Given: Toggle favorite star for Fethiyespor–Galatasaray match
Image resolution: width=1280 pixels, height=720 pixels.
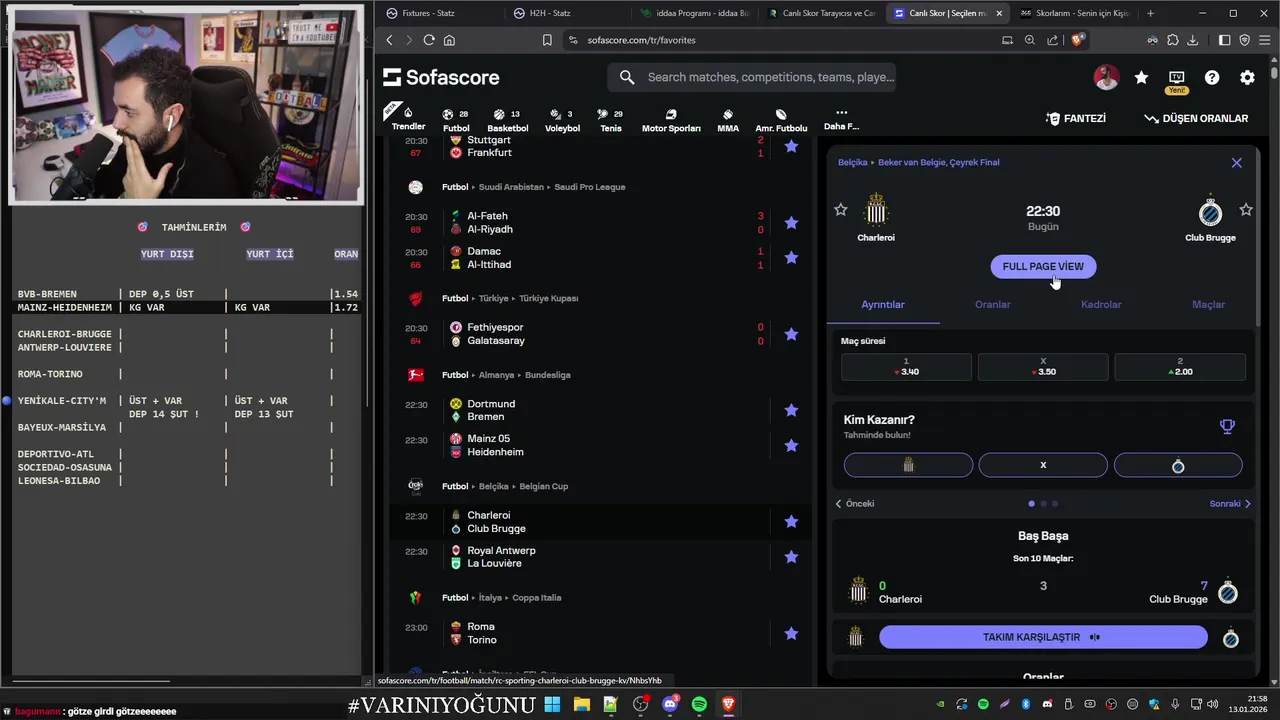Looking at the screenshot, I should click(791, 334).
